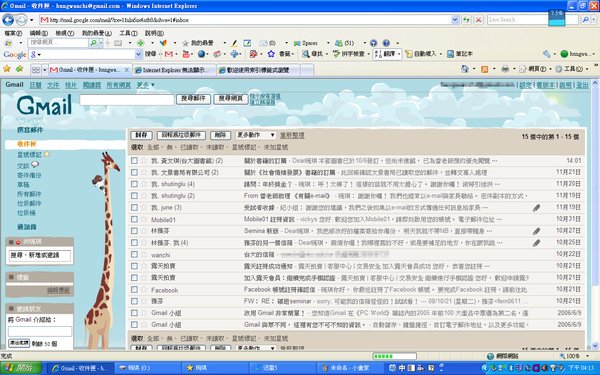Tick the checkbox for 黃文琪(台大圖書館) mail
Screen dimensions: 600x375
coord(134,161)
